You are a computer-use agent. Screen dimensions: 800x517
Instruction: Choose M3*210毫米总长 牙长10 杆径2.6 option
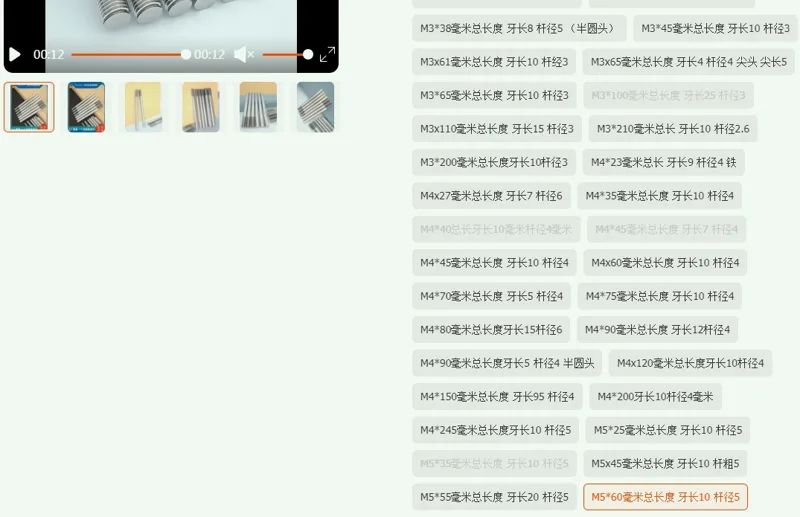click(673, 129)
